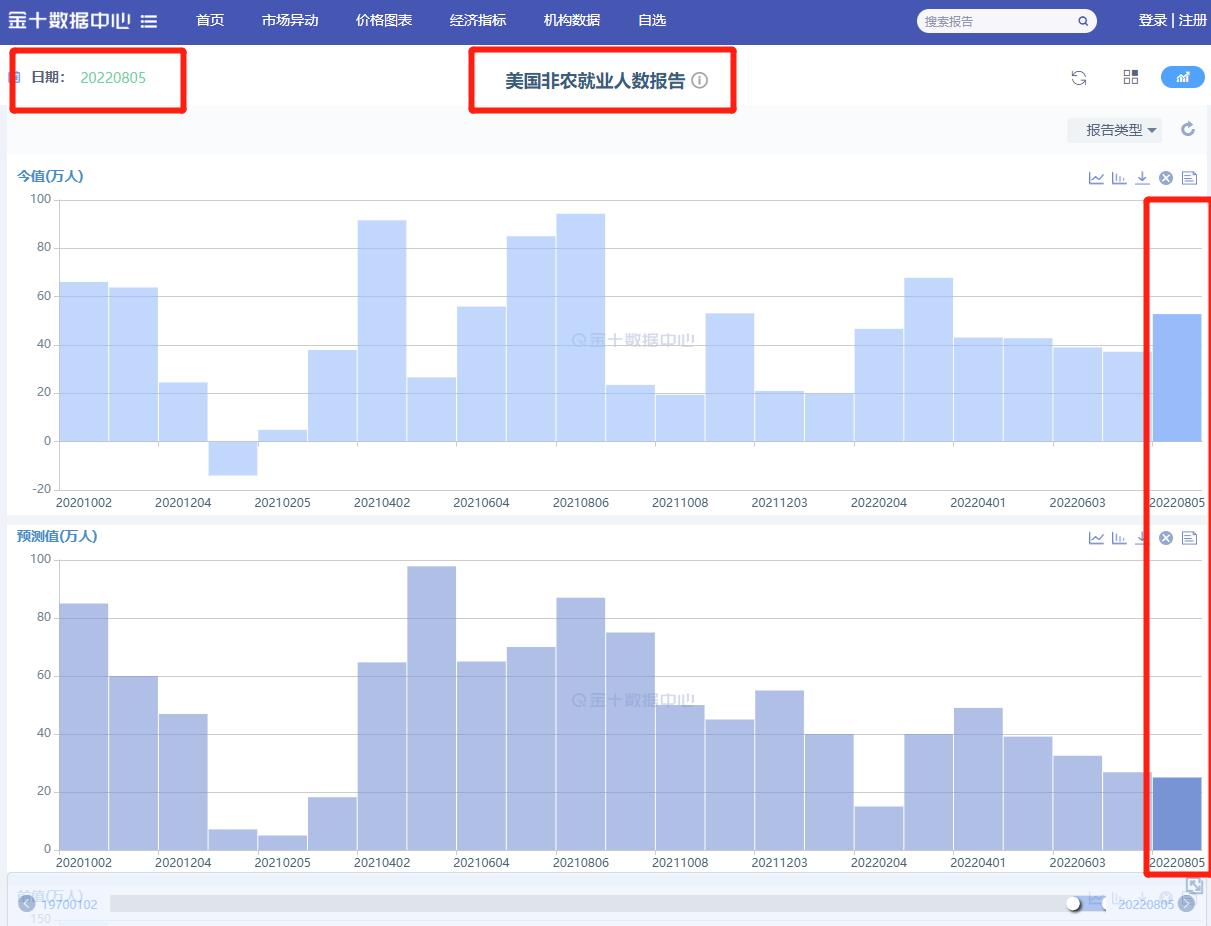This screenshot has width=1211, height=926.
Task: Click the 注册 register link
Action: (1193, 21)
